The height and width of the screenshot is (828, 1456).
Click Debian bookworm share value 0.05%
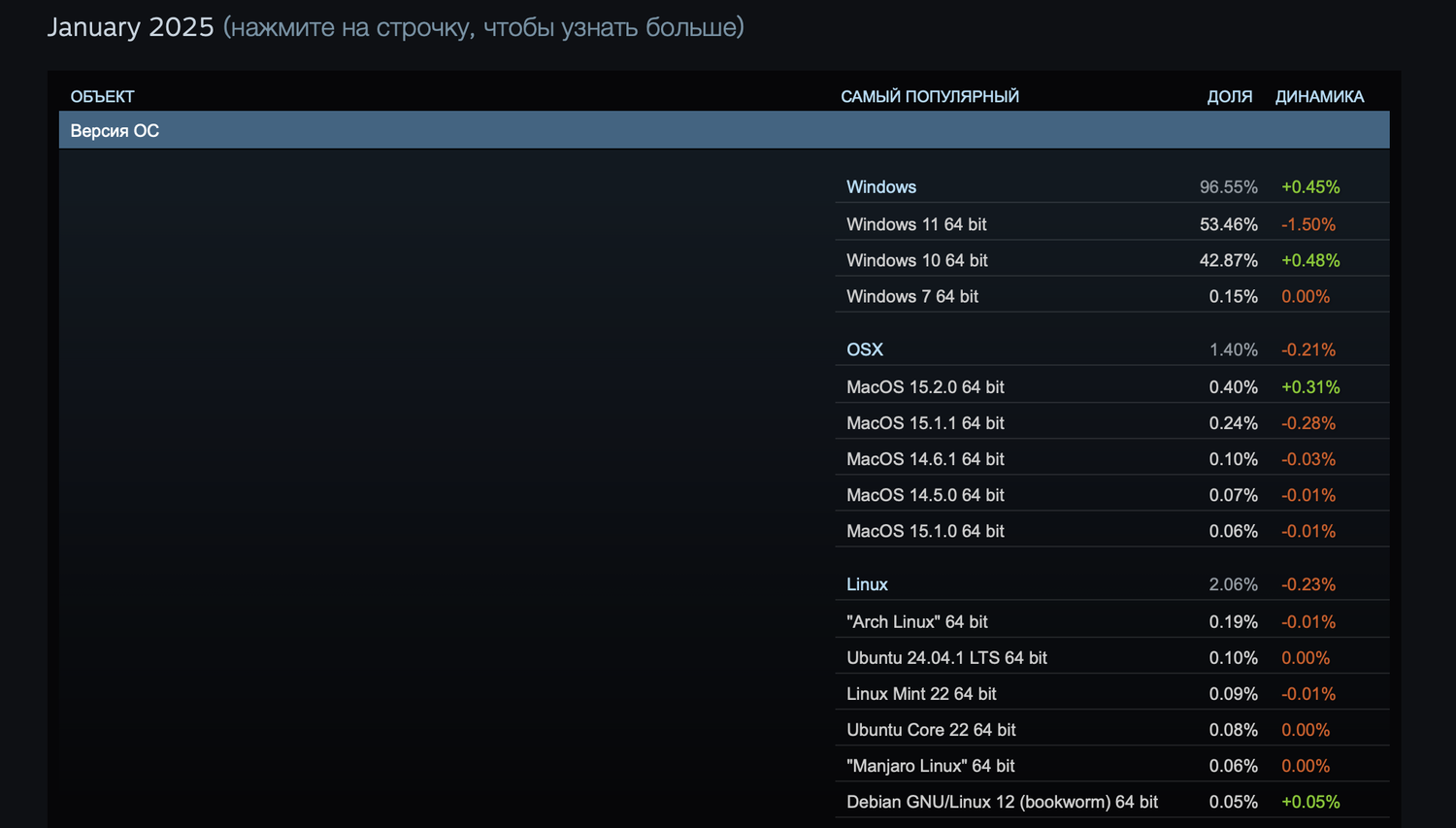click(1234, 802)
